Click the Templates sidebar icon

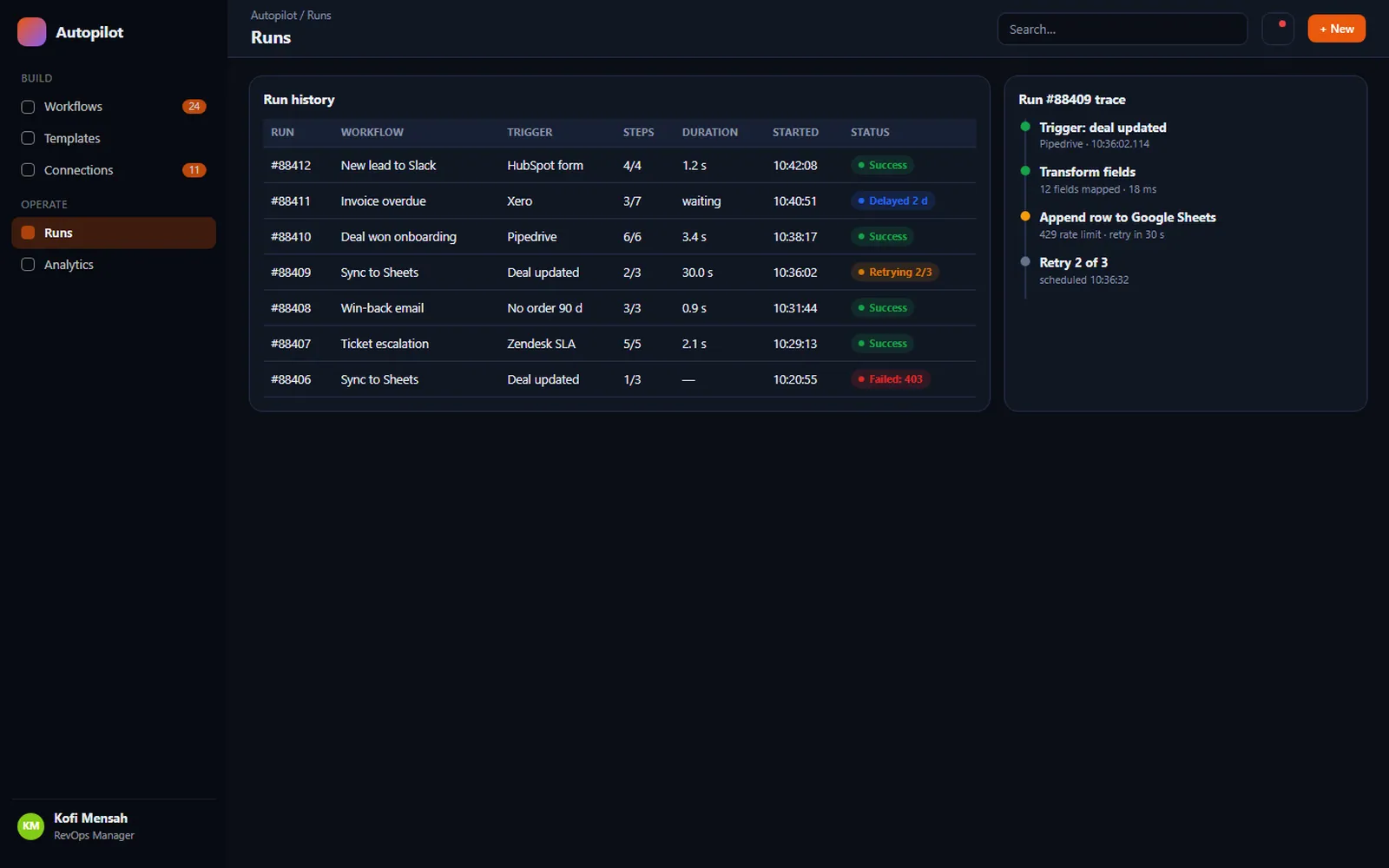point(28,138)
